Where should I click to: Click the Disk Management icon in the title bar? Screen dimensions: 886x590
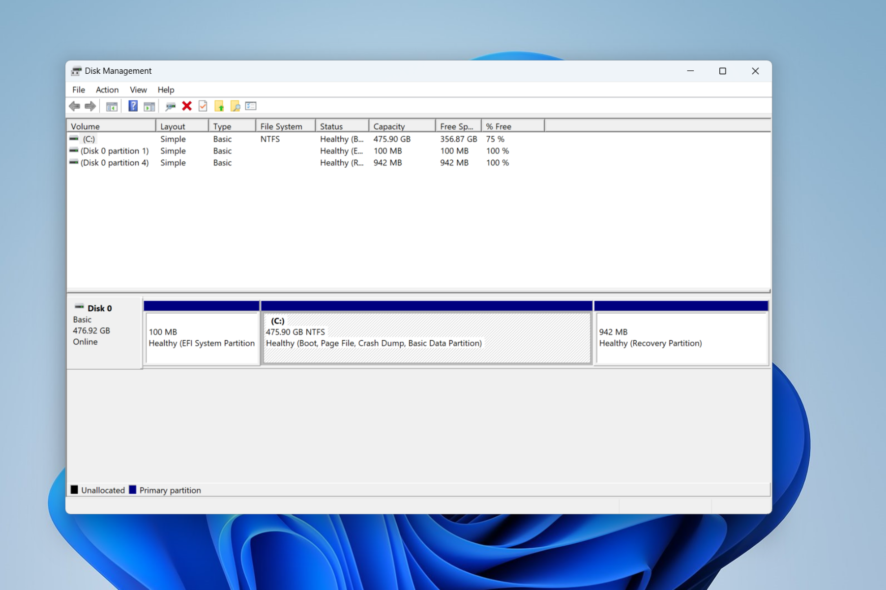pyautogui.click(x=75, y=70)
